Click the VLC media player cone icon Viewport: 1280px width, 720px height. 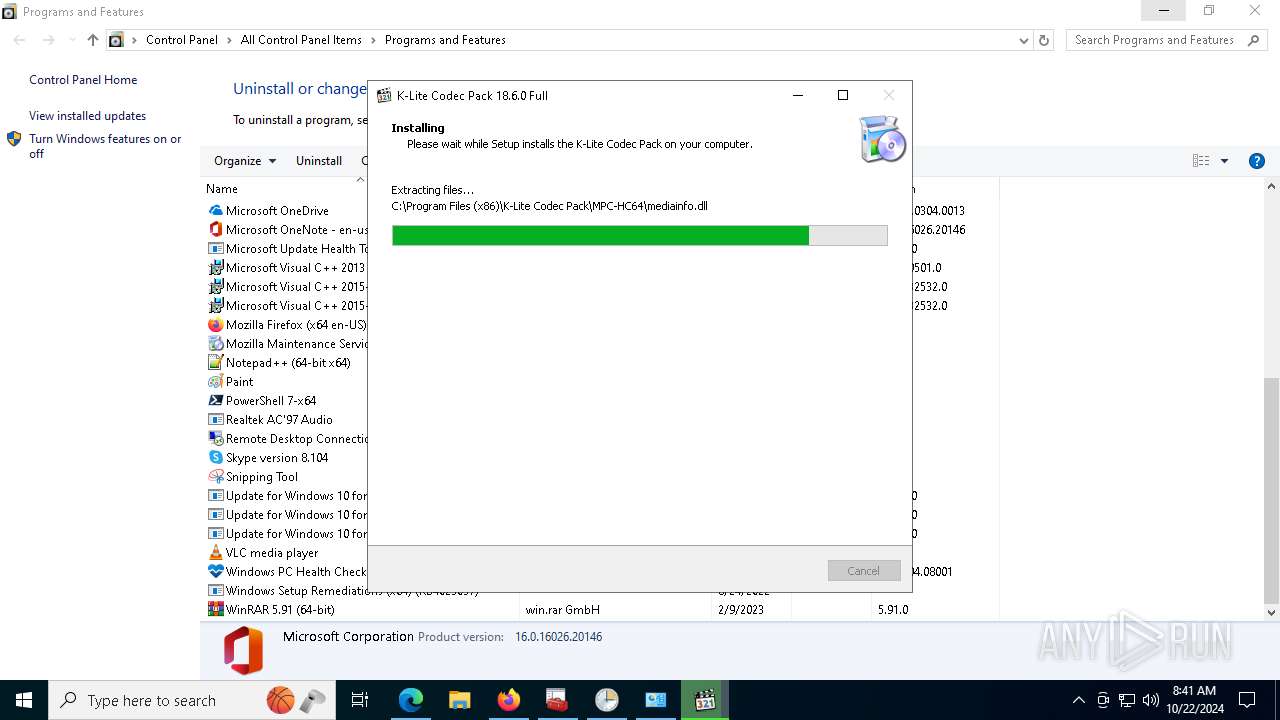[215, 552]
